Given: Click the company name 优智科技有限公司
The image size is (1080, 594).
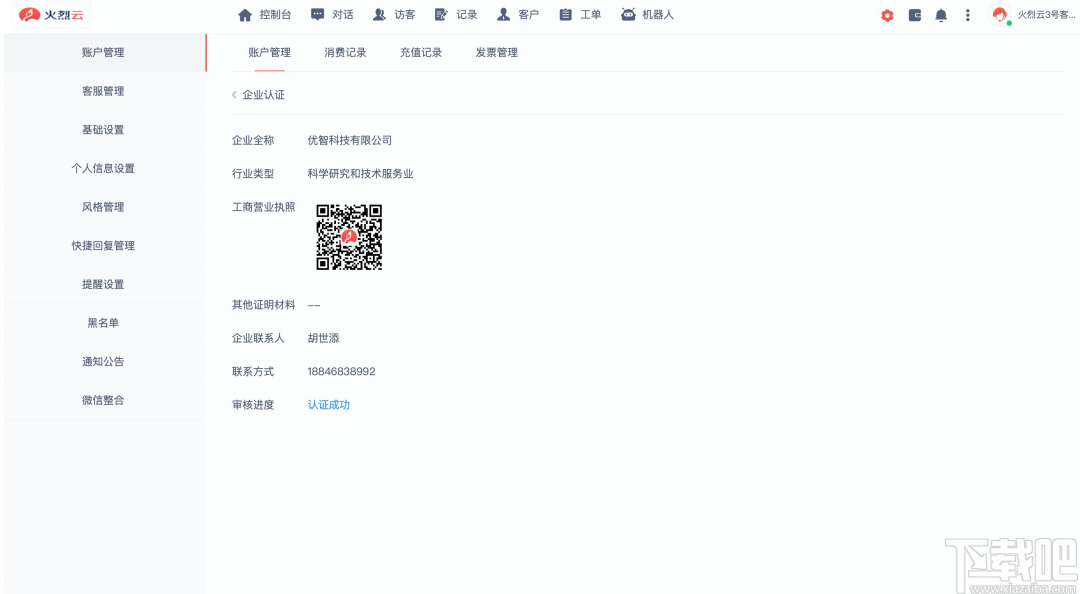Looking at the screenshot, I should coord(350,141).
